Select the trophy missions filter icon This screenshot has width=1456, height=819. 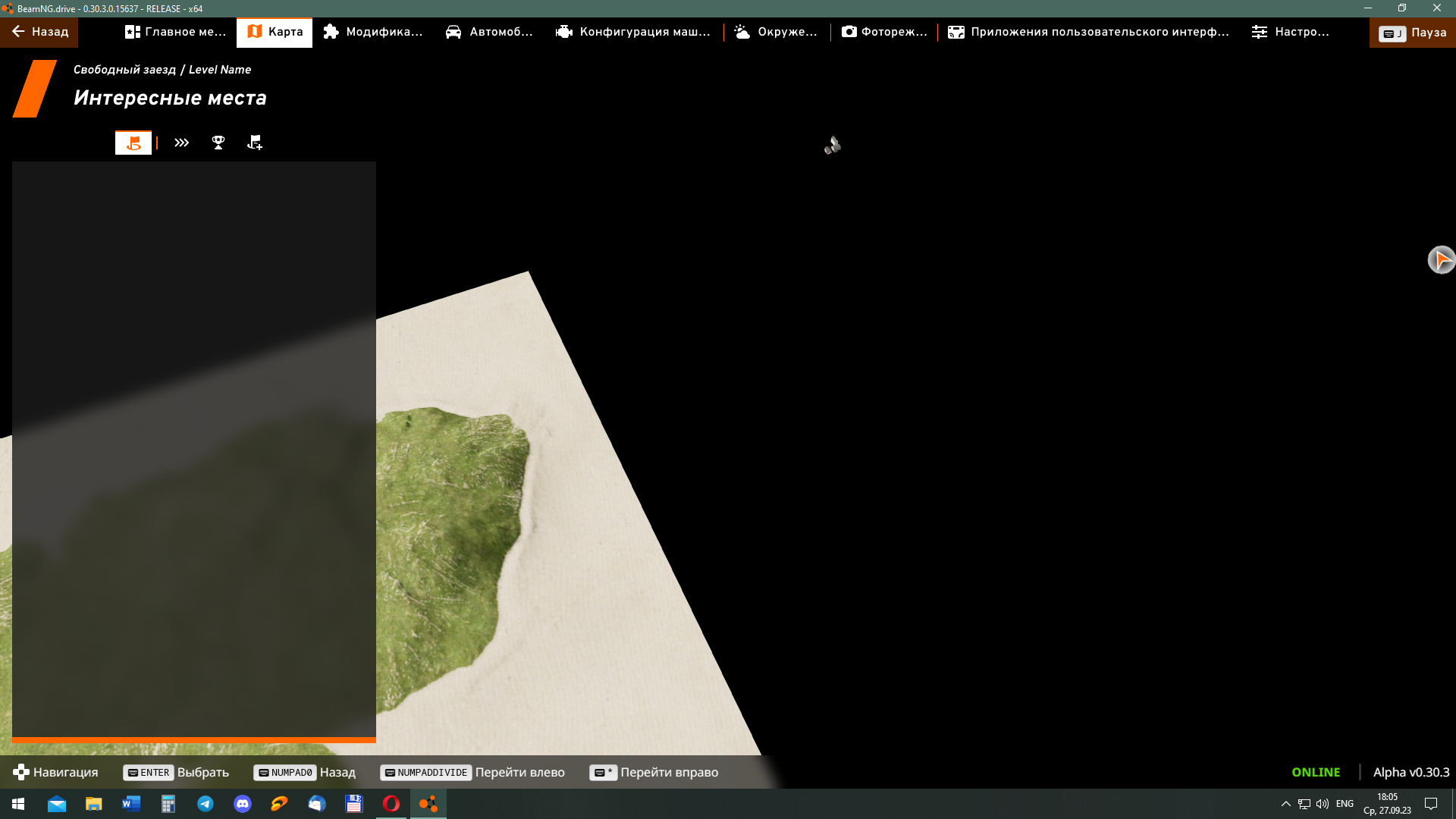pyautogui.click(x=218, y=143)
